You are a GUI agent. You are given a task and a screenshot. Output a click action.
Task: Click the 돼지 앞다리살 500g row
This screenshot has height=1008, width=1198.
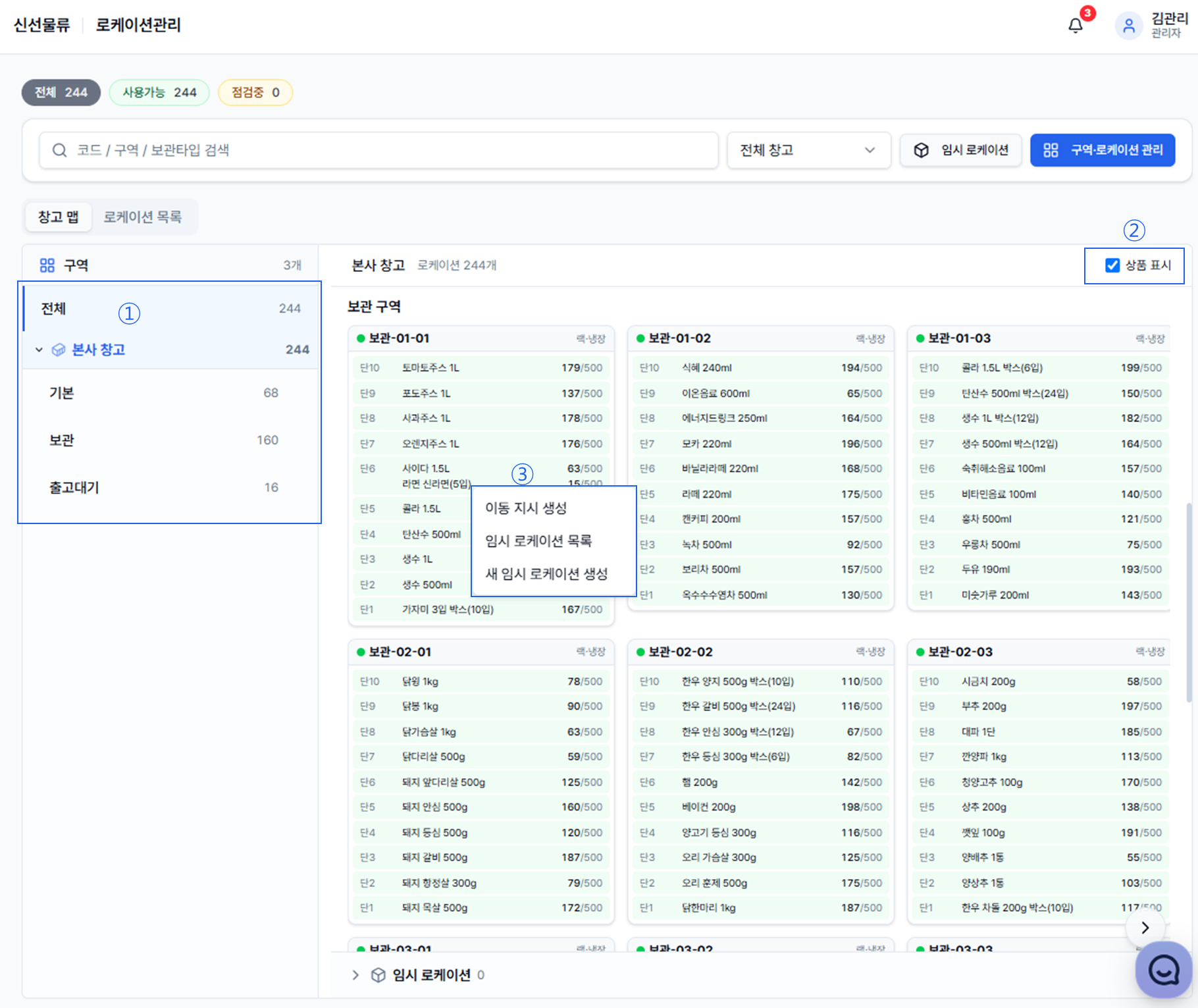[x=481, y=782]
